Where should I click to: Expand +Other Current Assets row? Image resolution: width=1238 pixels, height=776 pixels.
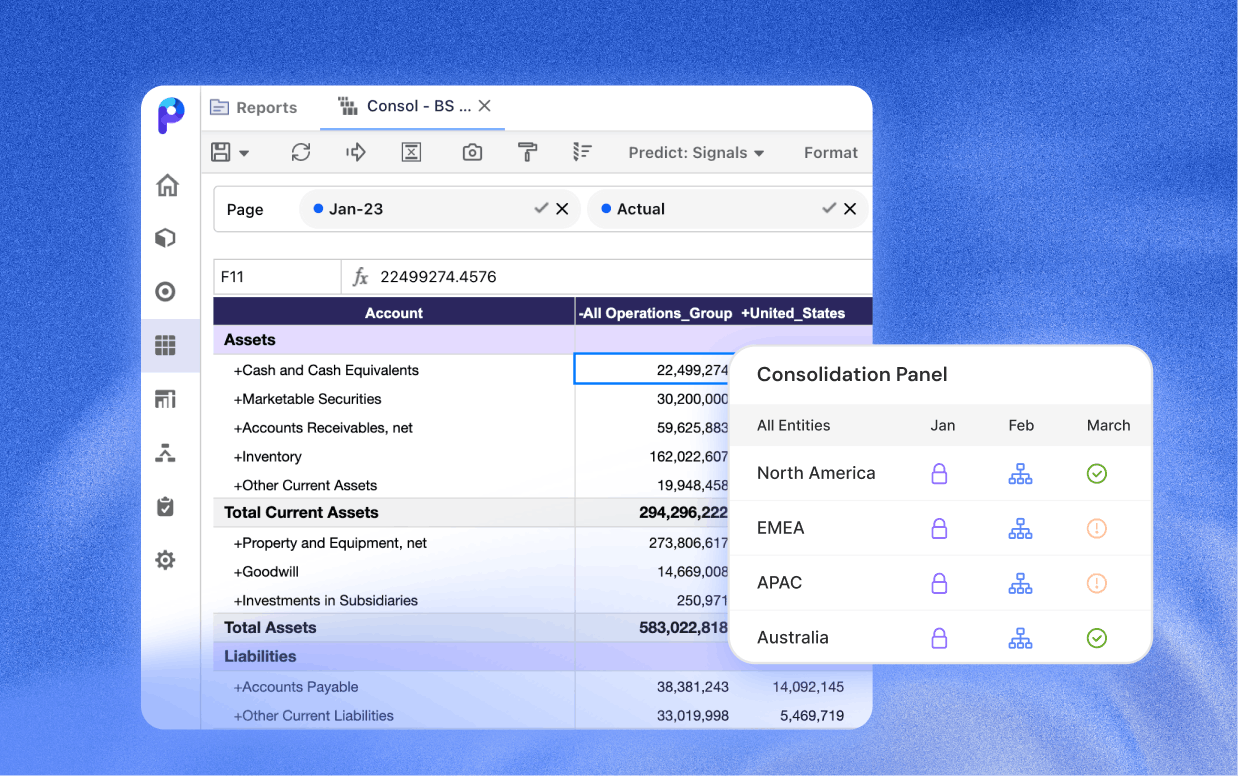(305, 485)
